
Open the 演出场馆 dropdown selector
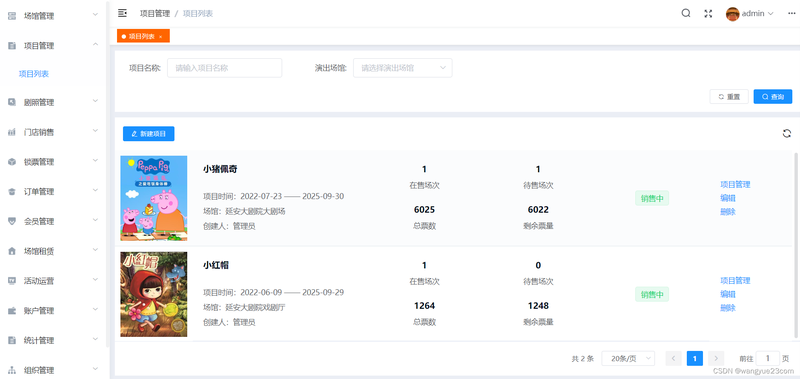click(403, 68)
